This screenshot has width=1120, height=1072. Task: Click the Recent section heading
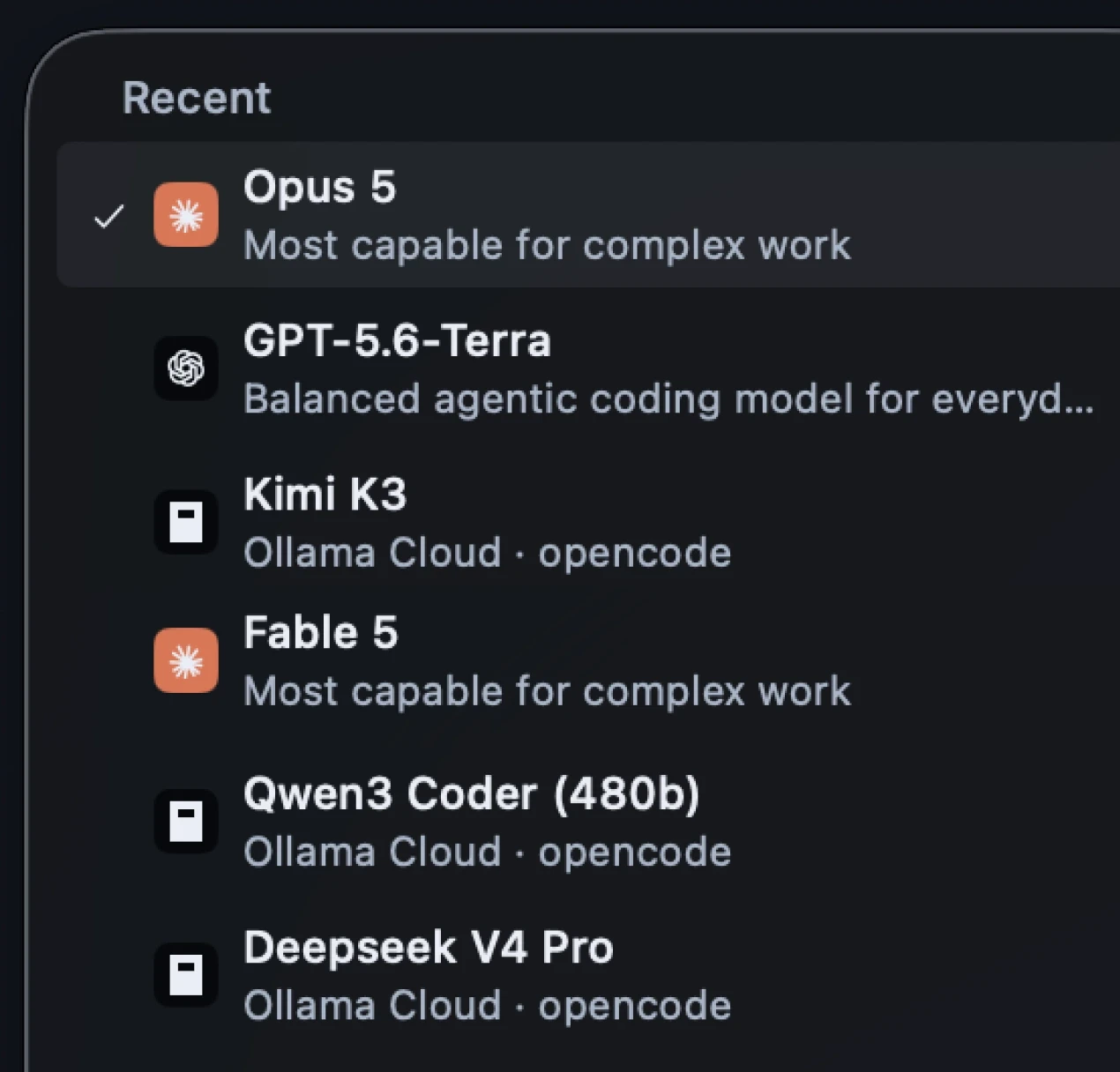[197, 97]
